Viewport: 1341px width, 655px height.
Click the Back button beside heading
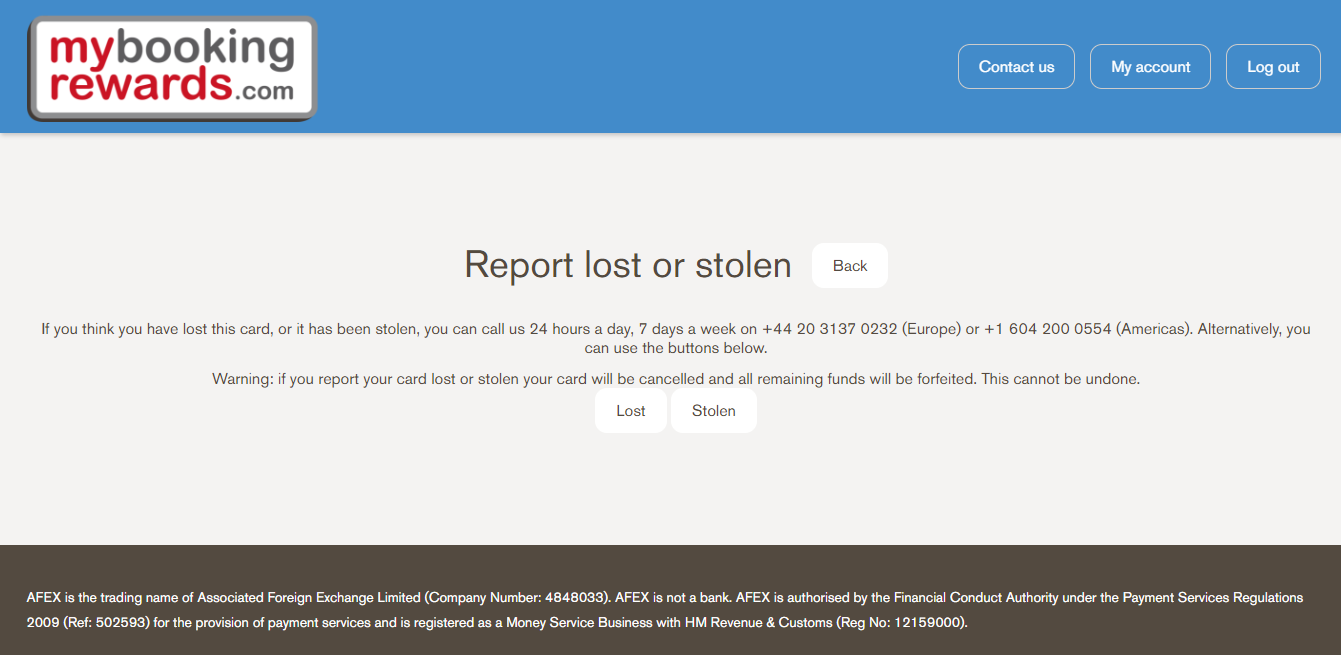(x=850, y=266)
